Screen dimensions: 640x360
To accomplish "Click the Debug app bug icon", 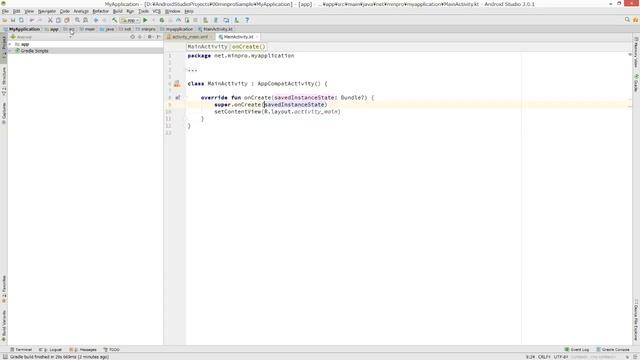I will click(x=162, y=20).
